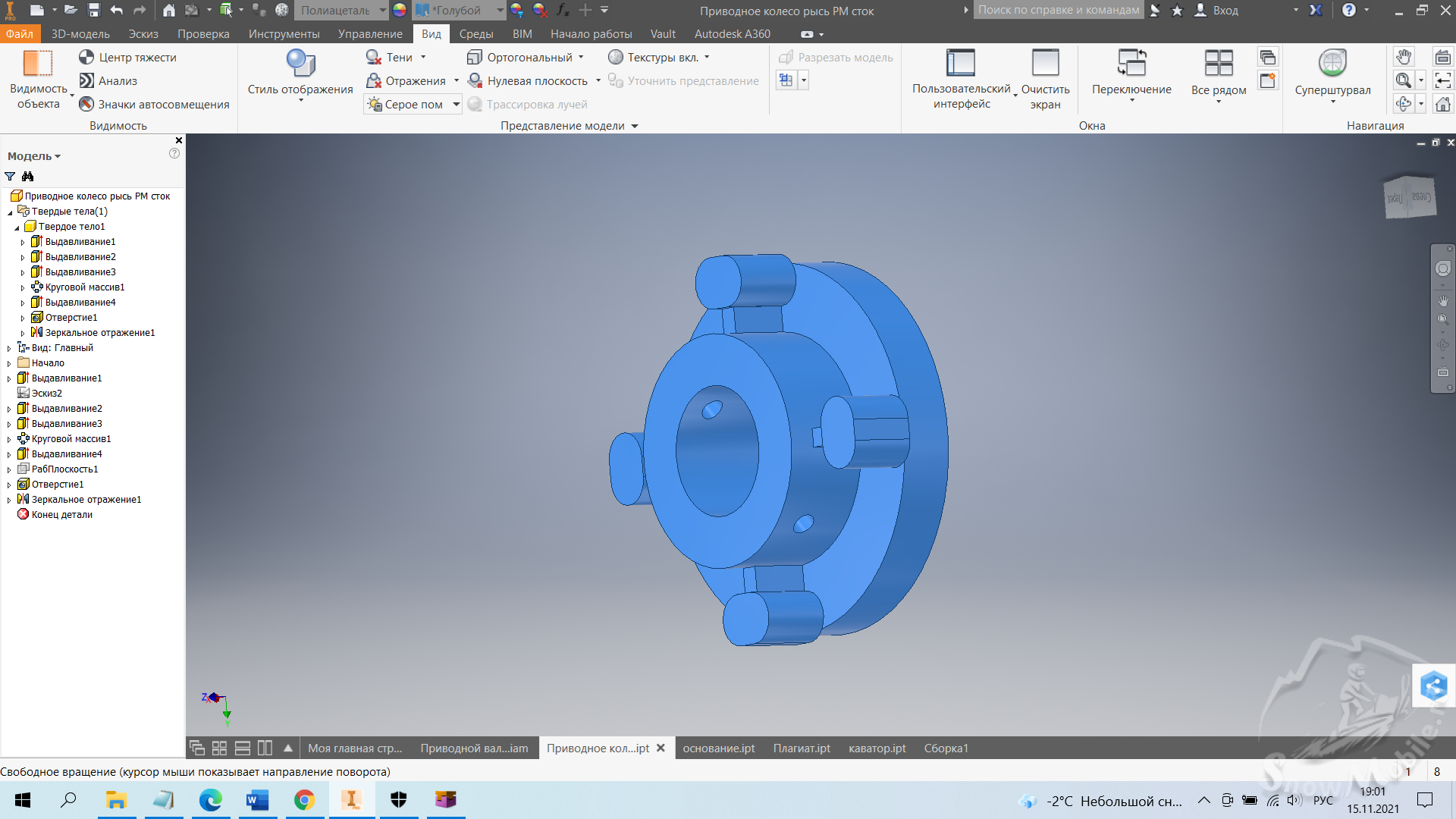Click Все рядом tile windows
Viewport: 1456px width, 819px height.
pyautogui.click(x=1219, y=74)
